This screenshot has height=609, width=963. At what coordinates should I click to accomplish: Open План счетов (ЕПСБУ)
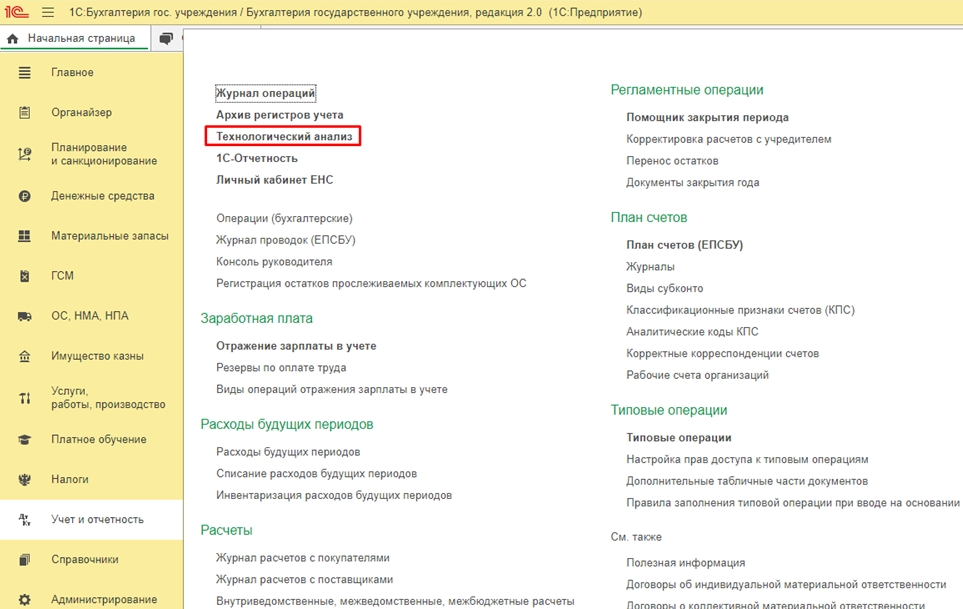coord(684,245)
